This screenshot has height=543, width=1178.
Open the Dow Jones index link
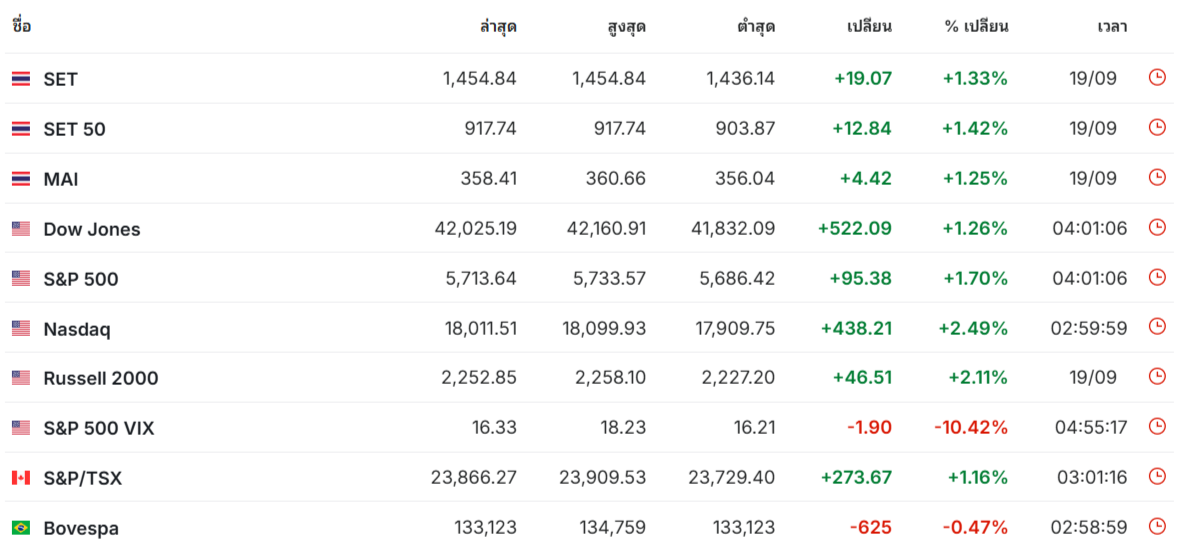92,229
